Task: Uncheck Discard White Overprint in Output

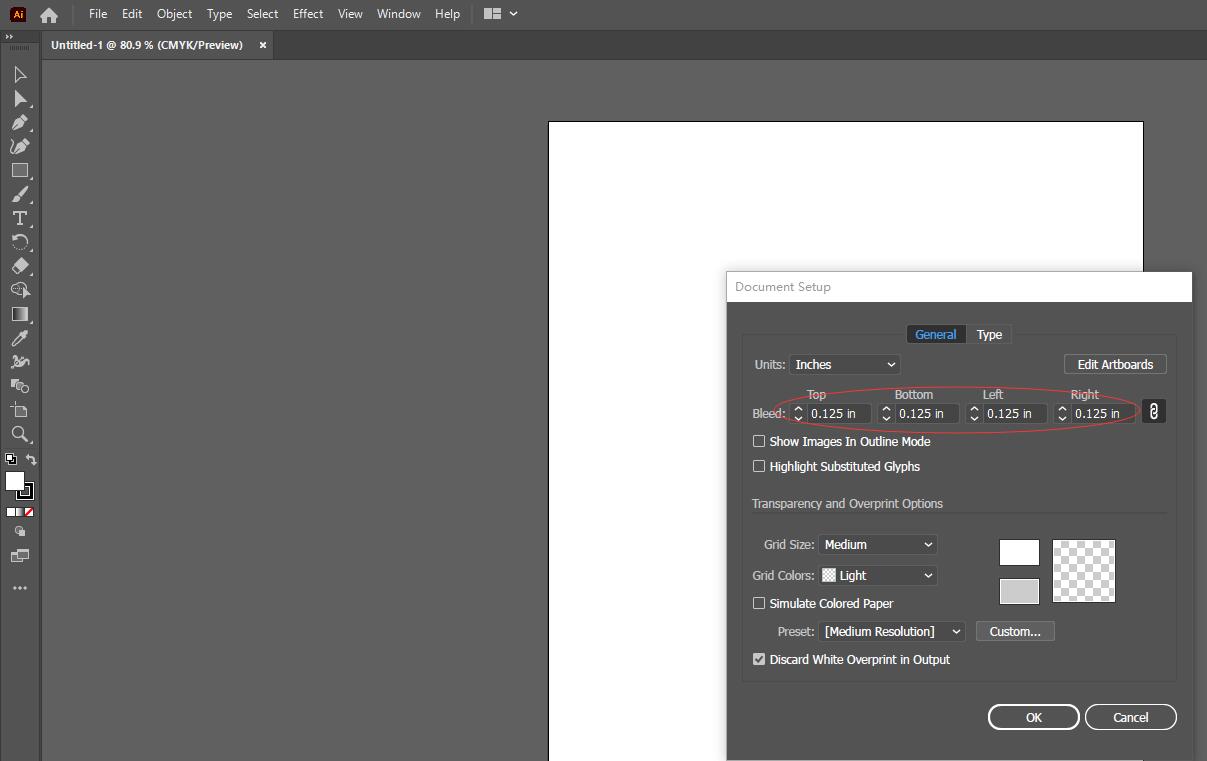Action: (759, 659)
